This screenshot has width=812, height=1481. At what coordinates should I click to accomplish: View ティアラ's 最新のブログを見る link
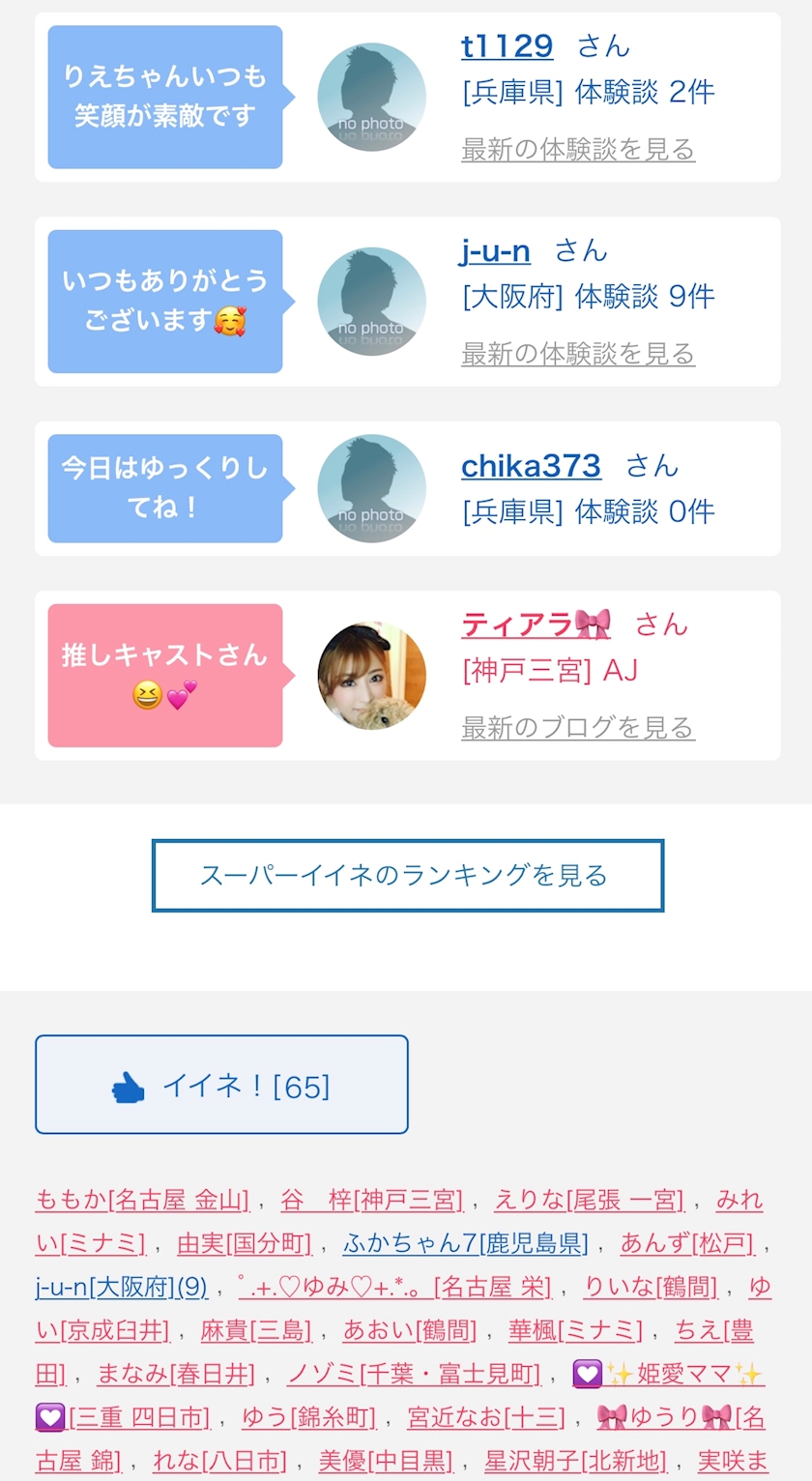(578, 727)
